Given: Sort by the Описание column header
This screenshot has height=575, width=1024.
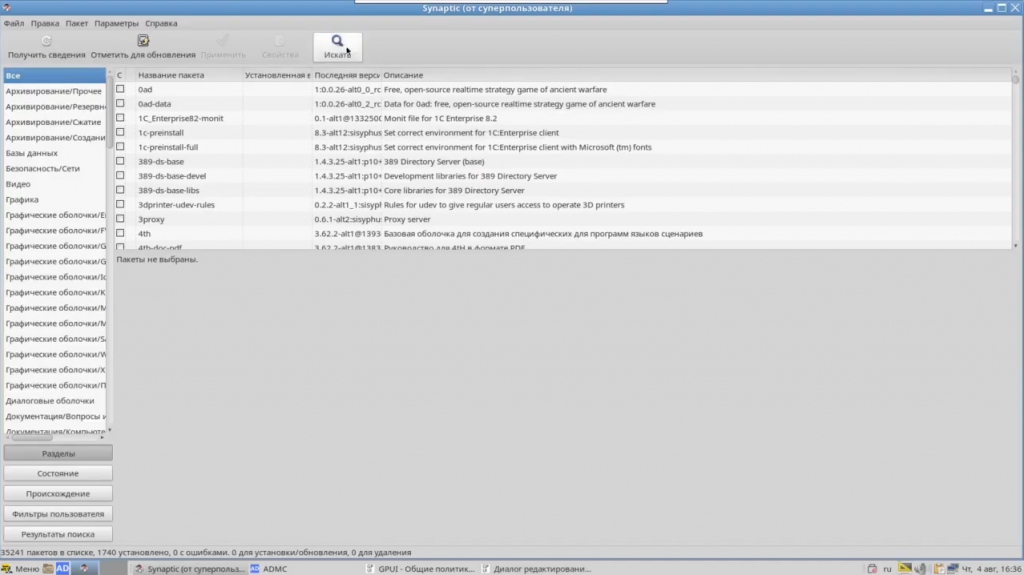Looking at the screenshot, I should [696, 75].
